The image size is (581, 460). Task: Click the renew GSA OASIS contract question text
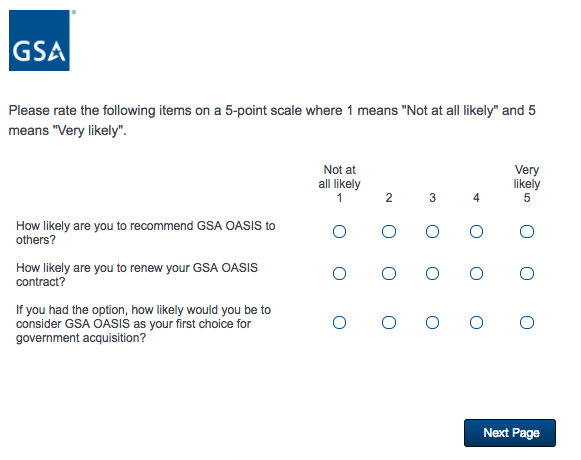coord(137,275)
